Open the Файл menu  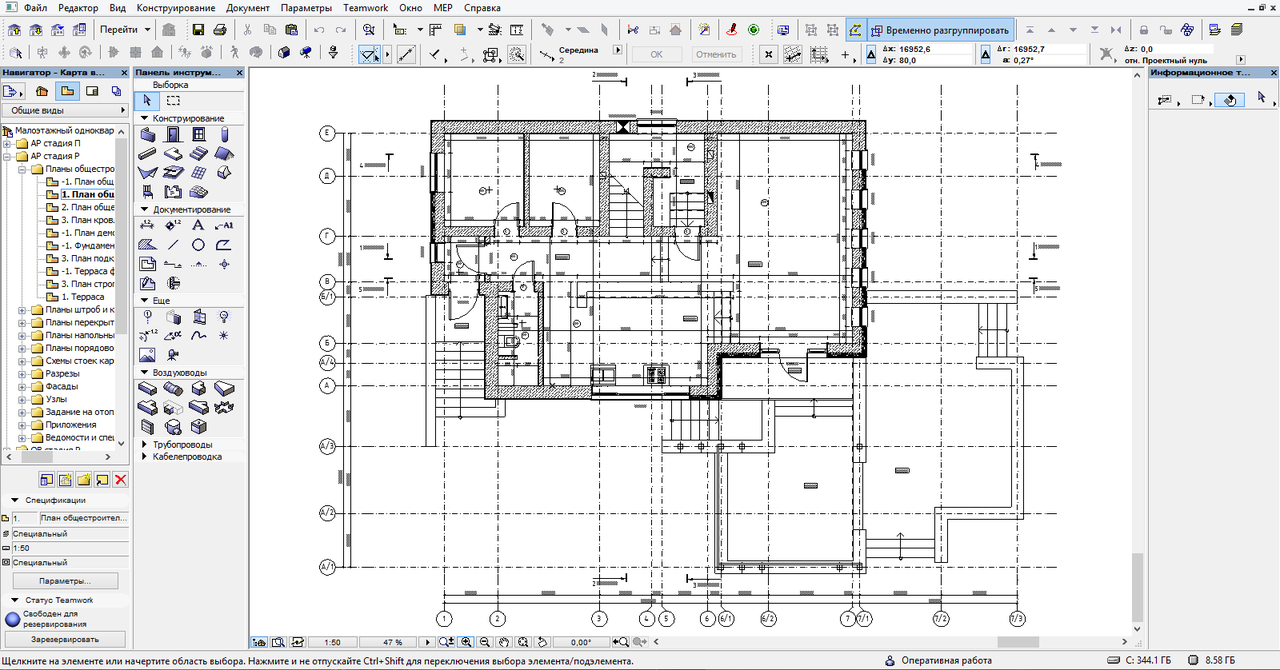point(35,8)
